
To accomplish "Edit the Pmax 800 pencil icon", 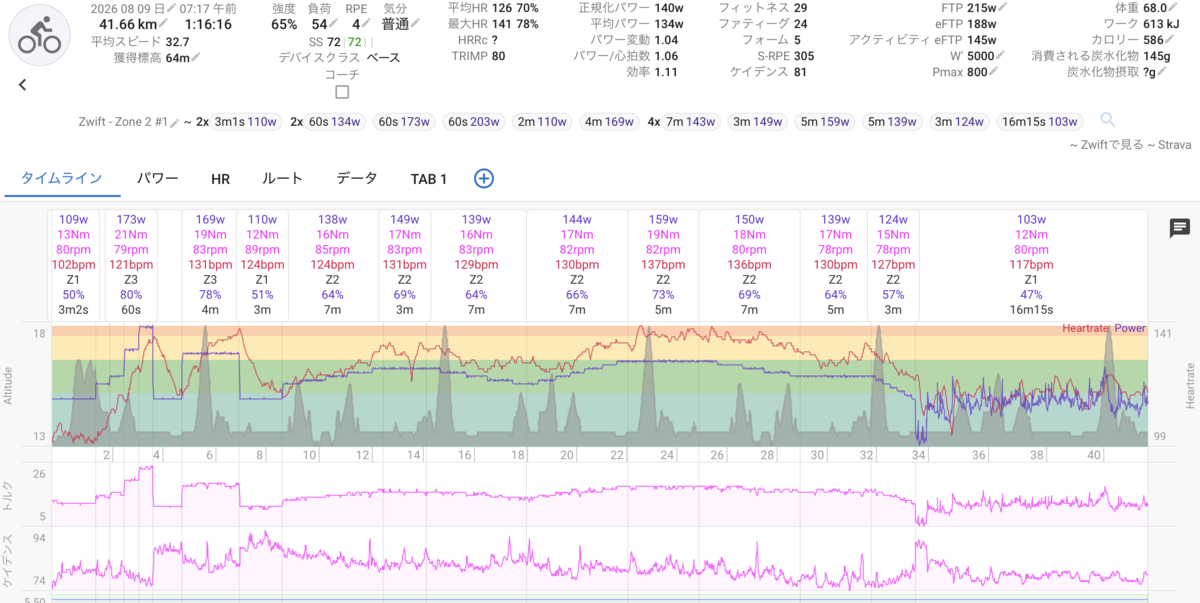I will point(993,72).
